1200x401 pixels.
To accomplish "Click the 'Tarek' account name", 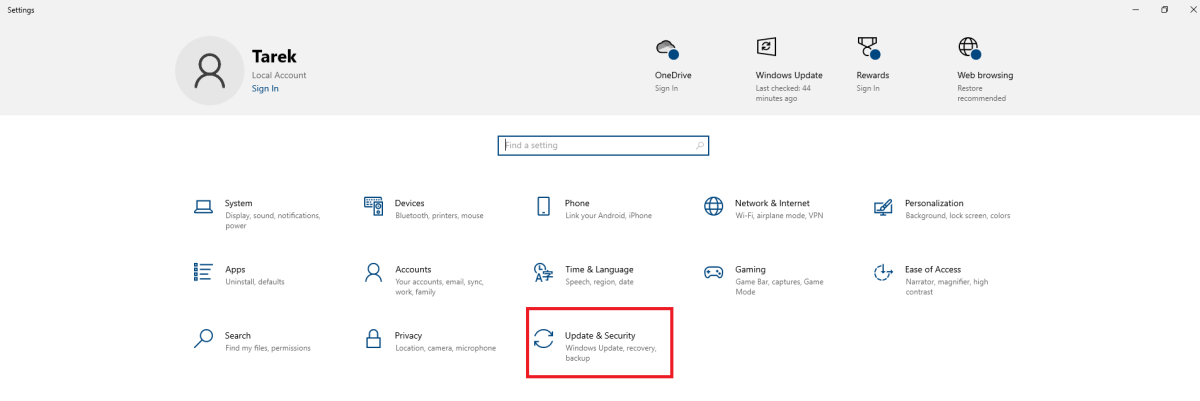I will [x=274, y=58].
